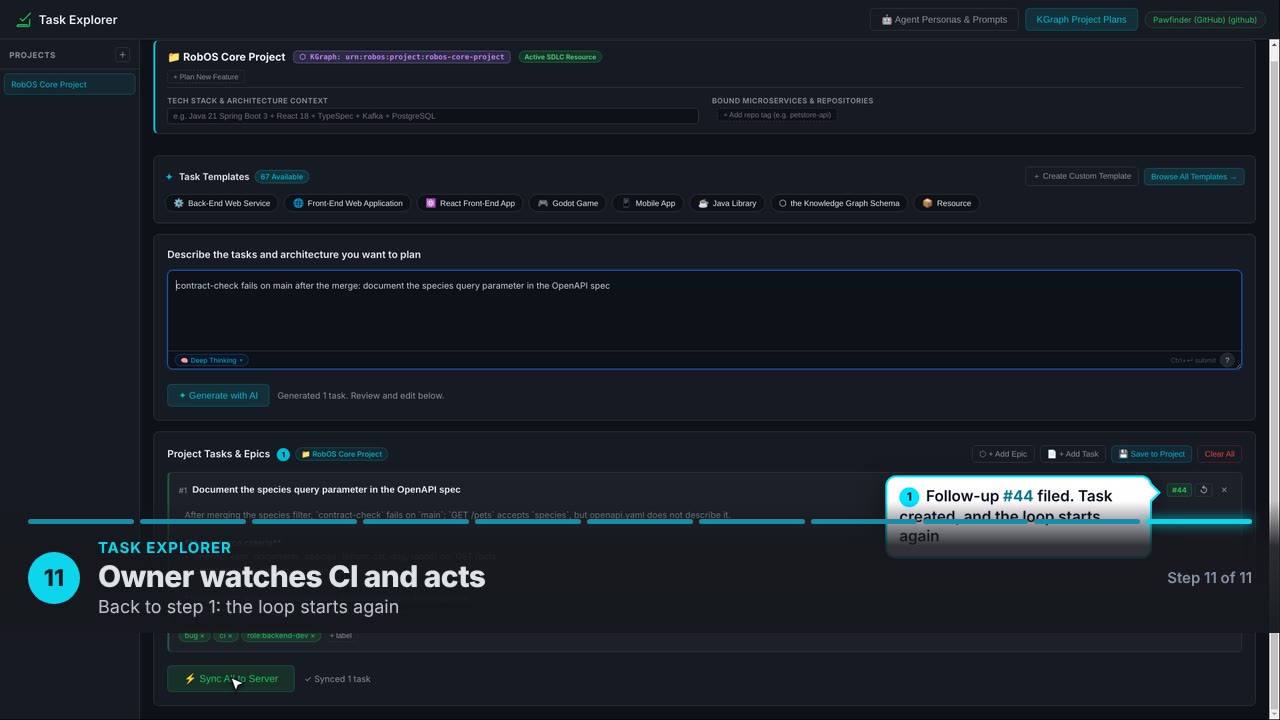The image size is (1280, 720).
Task: Click Generate with AI
Action: pyautogui.click(x=218, y=395)
